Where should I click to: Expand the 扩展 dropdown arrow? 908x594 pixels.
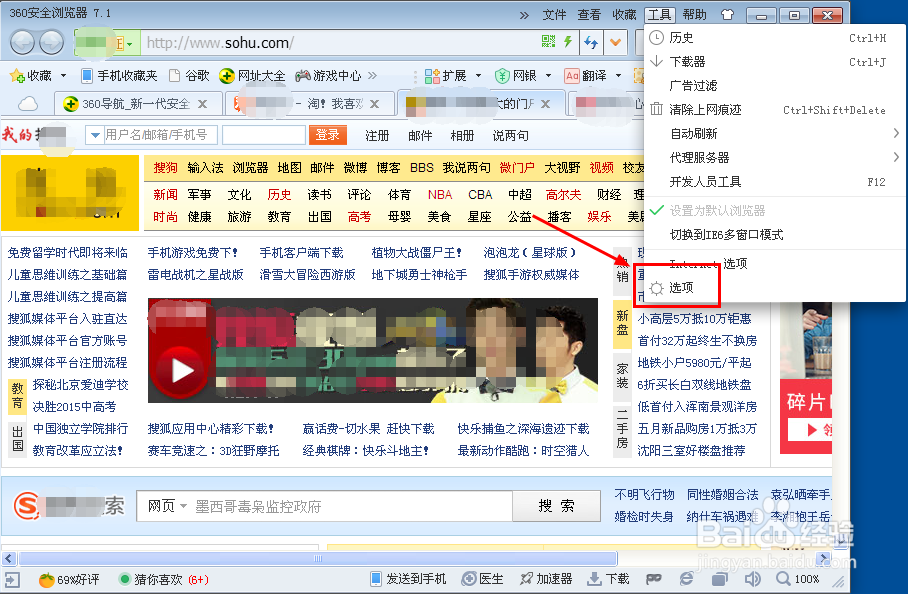(478, 76)
